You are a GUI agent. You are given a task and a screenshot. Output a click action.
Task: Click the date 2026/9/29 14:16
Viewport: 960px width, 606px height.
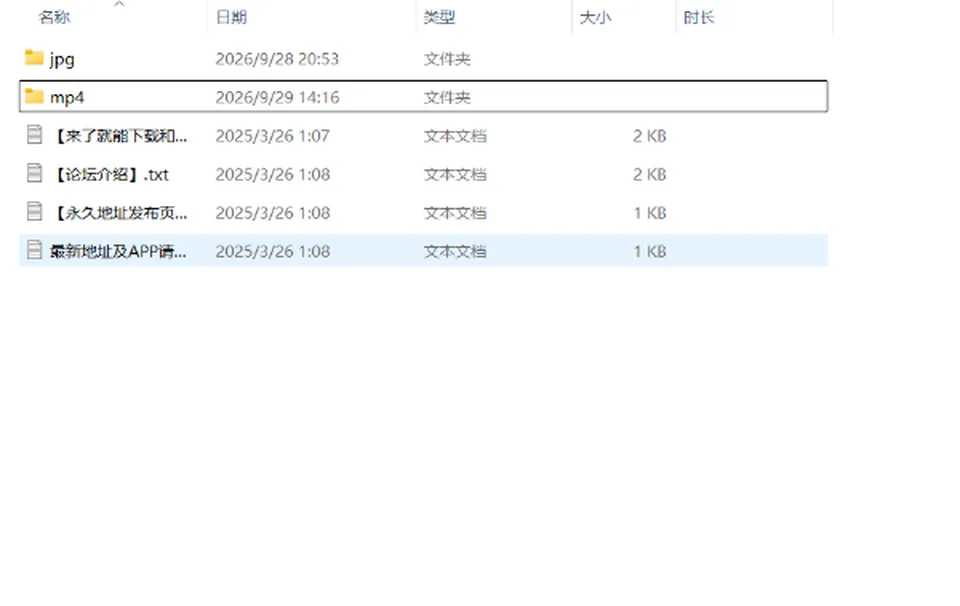pyautogui.click(x=277, y=97)
